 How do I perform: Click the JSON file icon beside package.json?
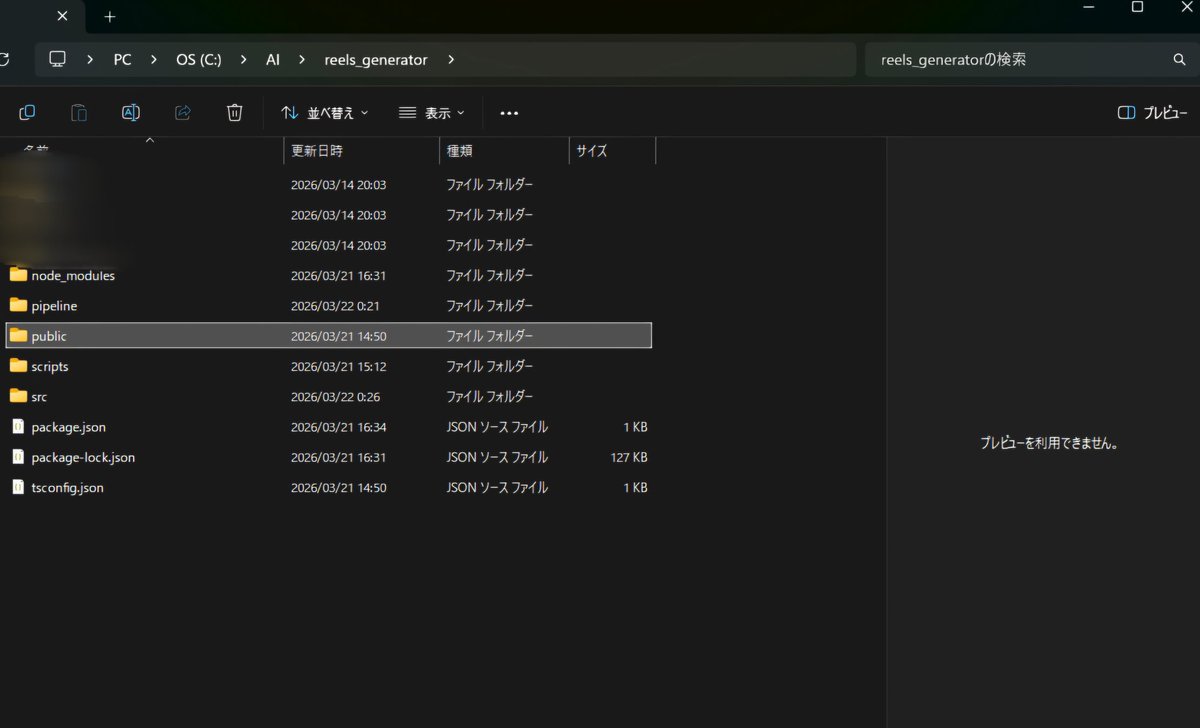(18, 427)
